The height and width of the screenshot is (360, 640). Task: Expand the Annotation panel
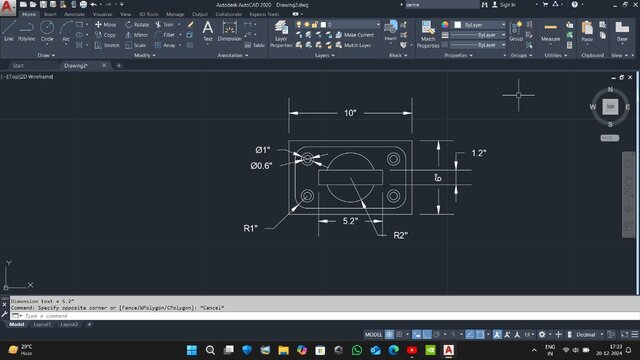(233, 55)
